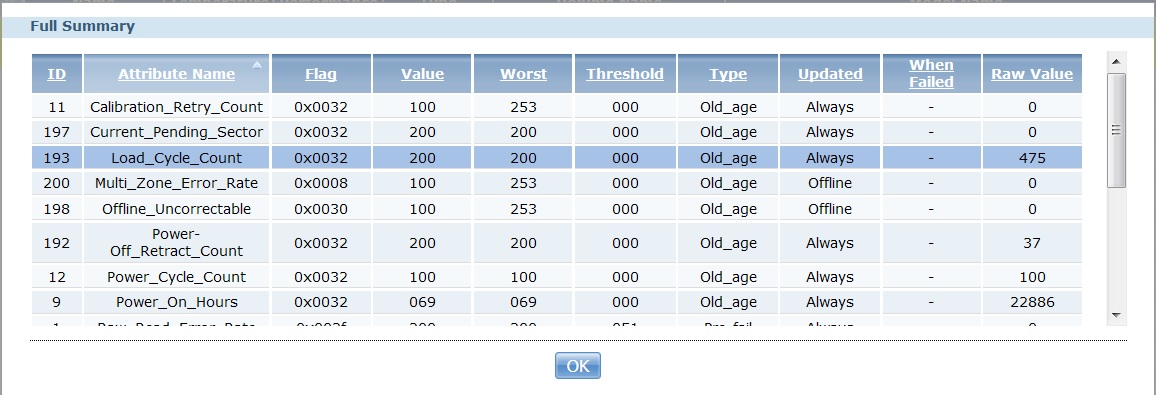Click ID cell 11
The width and height of the screenshot is (1156, 395).
click(57, 107)
